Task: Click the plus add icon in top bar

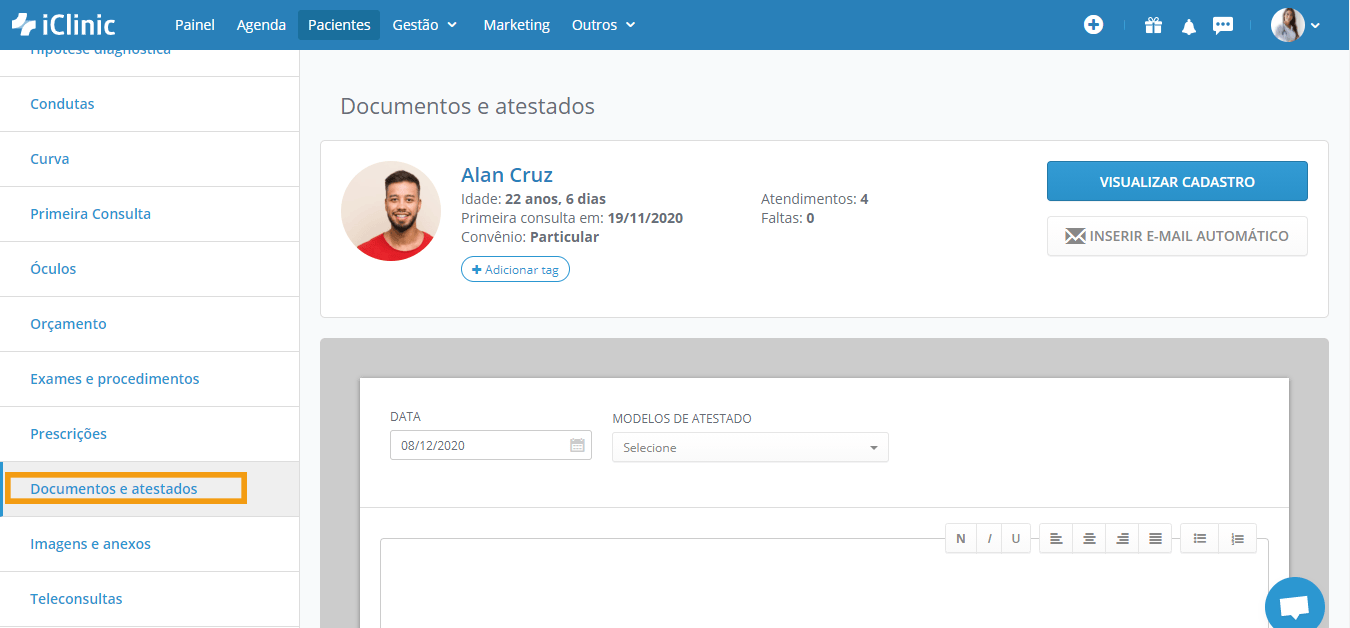Action: point(1093,25)
